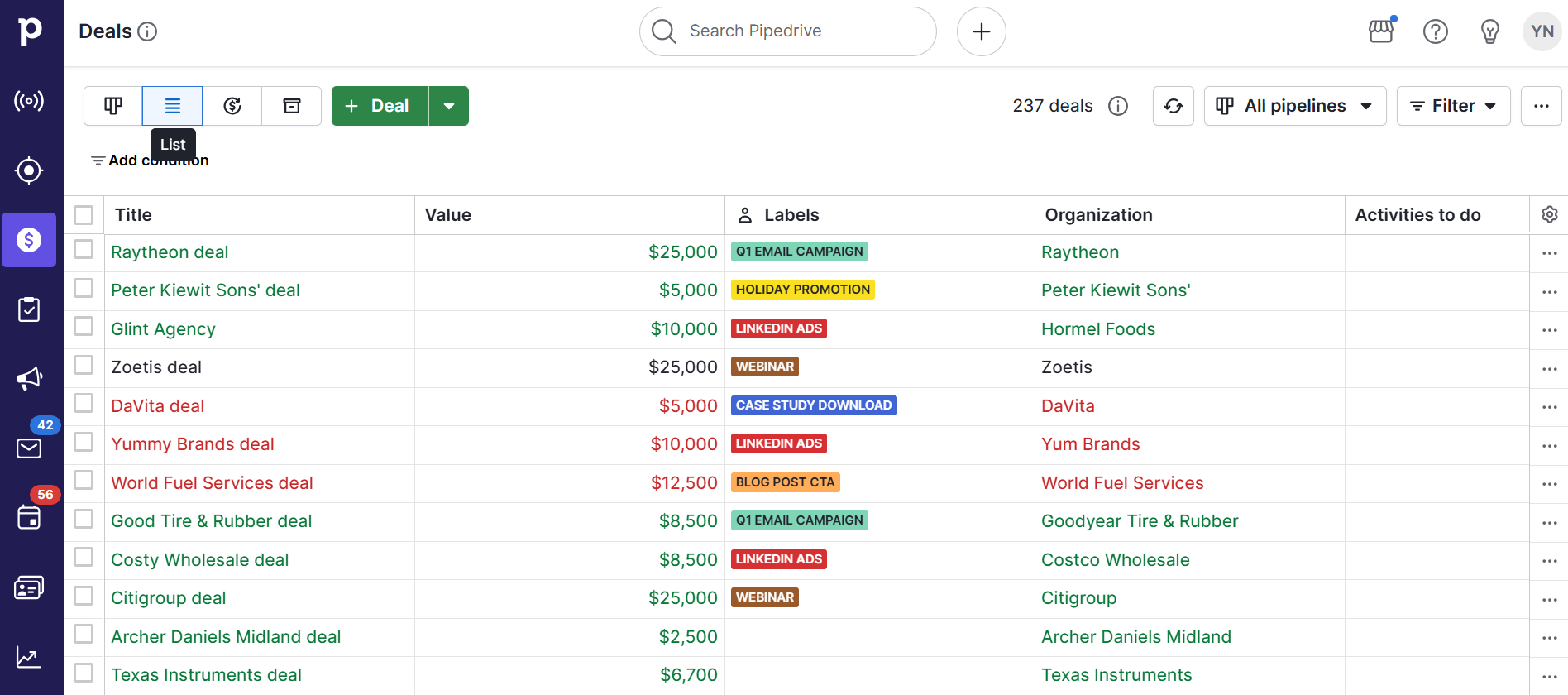Click the refresh deals button
The width and height of the screenshot is (1568, 695).
point(1174,106)
